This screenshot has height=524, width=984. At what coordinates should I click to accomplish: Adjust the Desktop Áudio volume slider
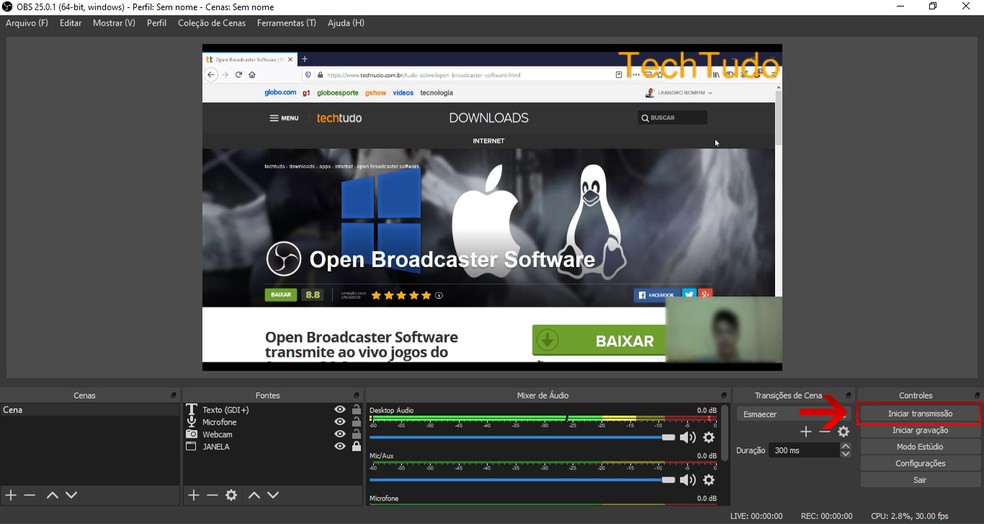522,437
